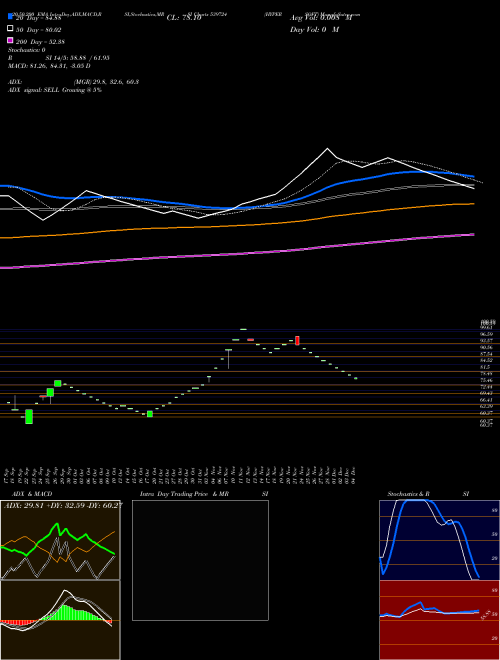Image resolution: width=500 pixels, height=660 pixels.
Task: Open the blue stochastics chart panel
Action: coord(439,540)
